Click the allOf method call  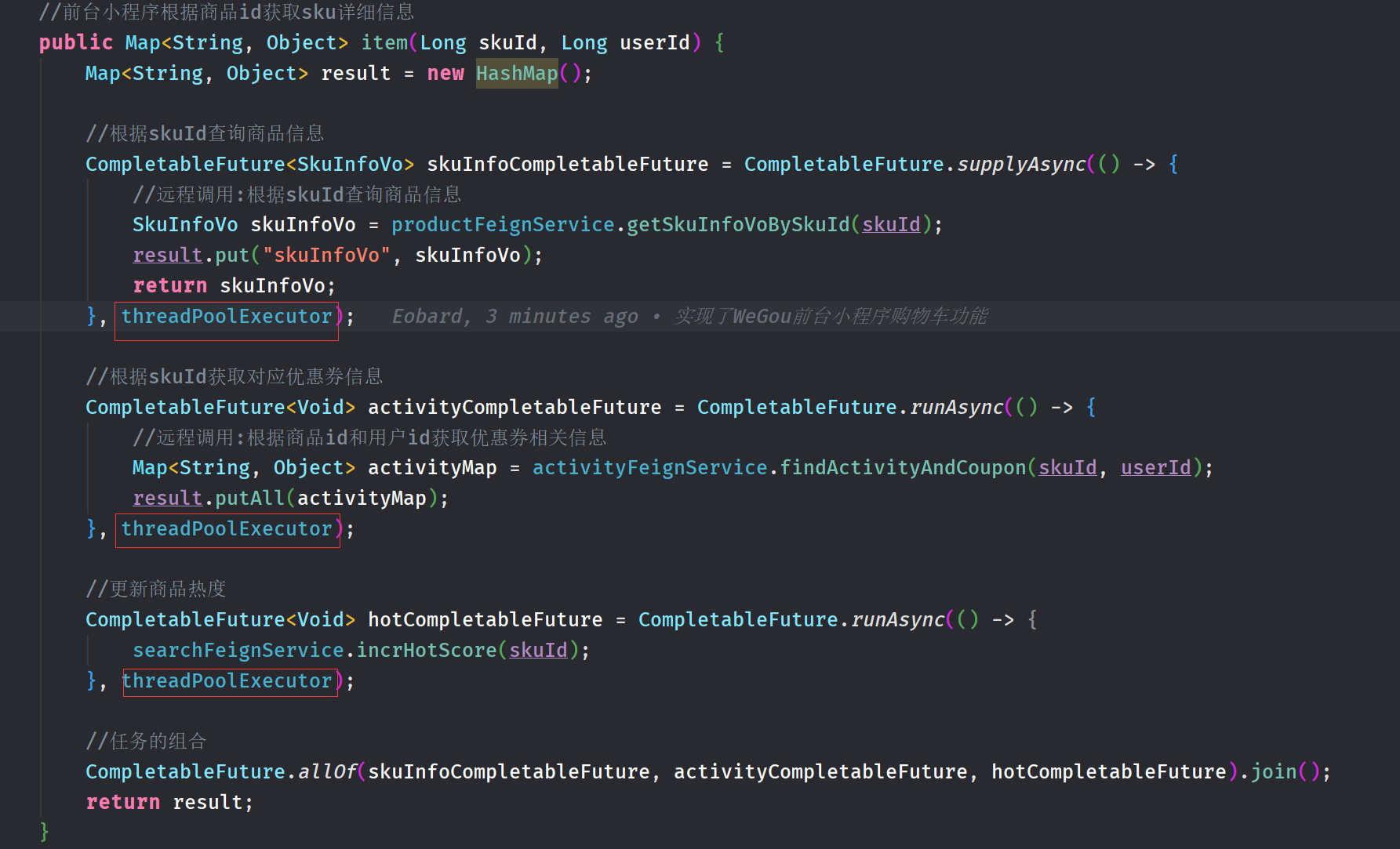point(327,772)
